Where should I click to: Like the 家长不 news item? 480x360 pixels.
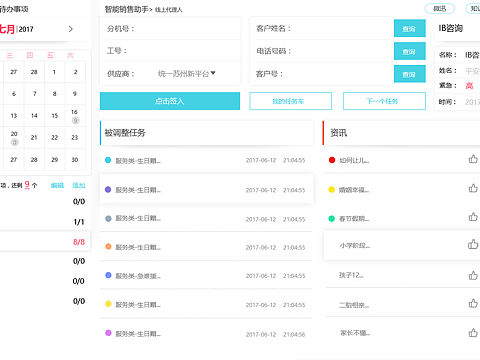coord(473,333)
